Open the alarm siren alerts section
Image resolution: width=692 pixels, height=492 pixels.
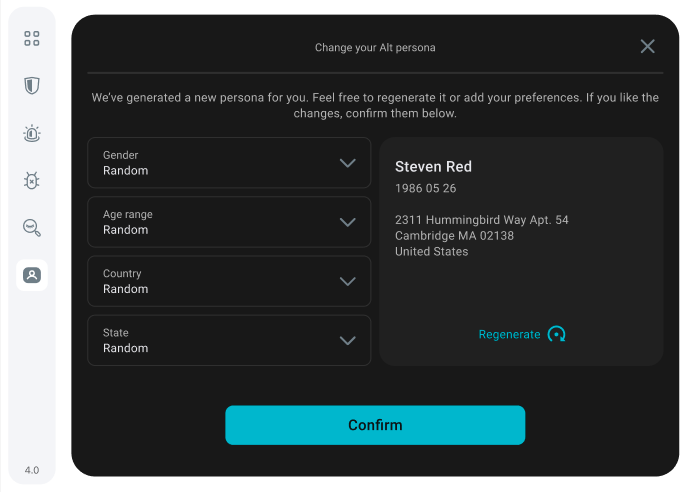(32, 133)
